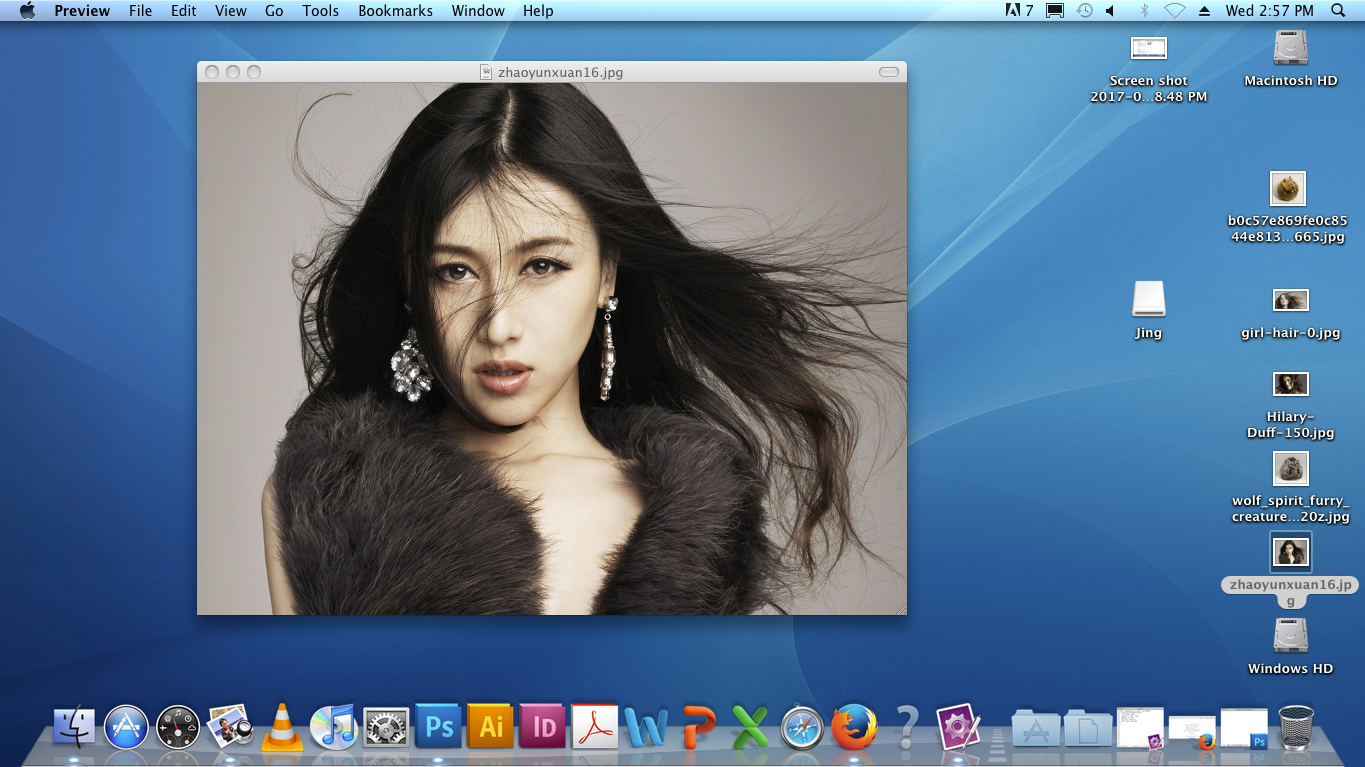The height and width of the screenshot is (767, 1365).
Task: Click the image in Preview window
Action: (x=552, y=348)
